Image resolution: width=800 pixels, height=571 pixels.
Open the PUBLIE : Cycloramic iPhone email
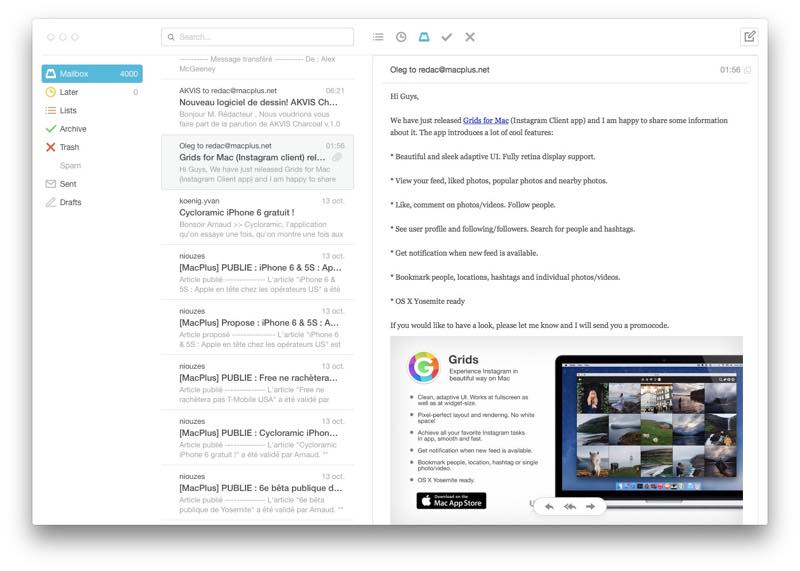[257, 438]
